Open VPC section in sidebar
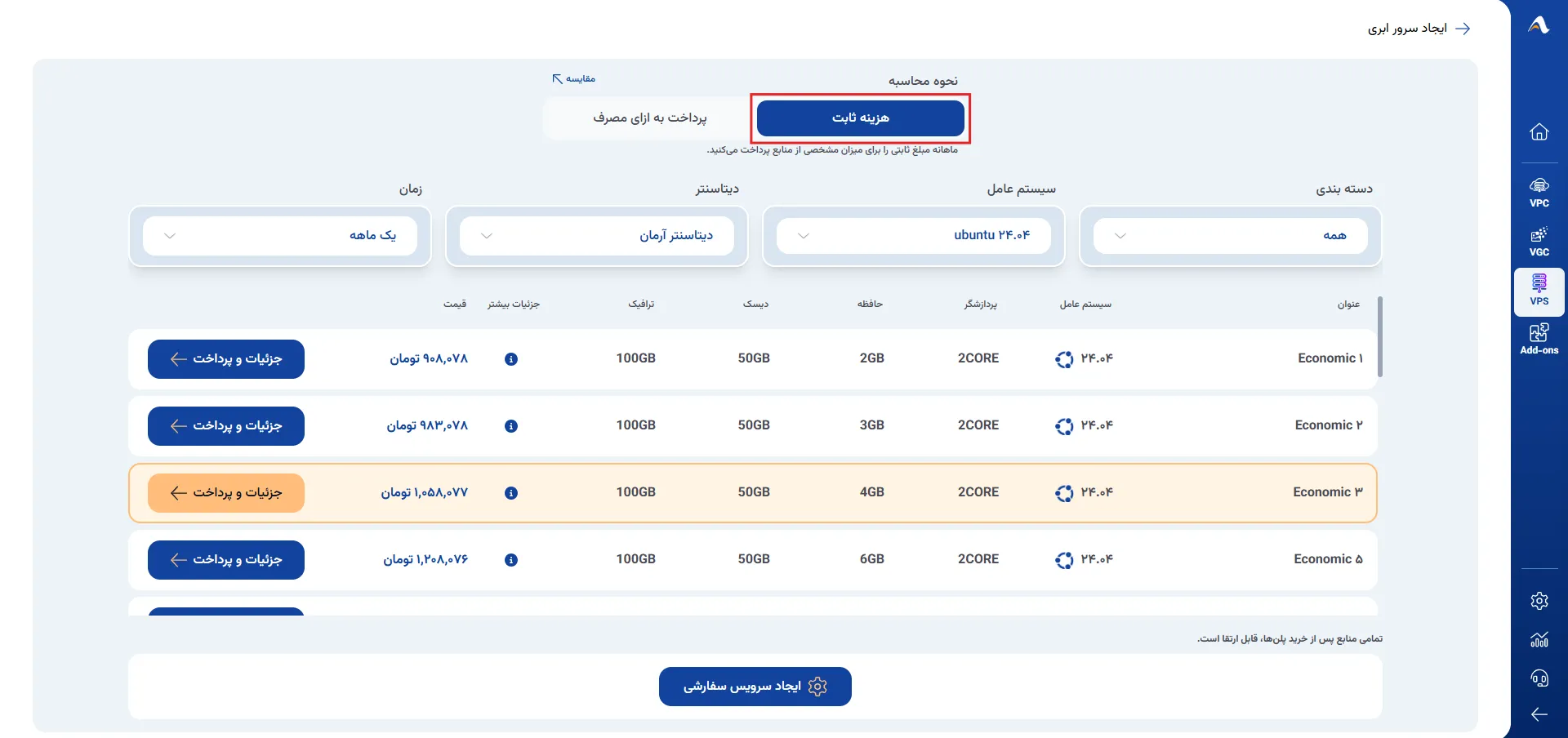 pyautogui.click(x=1539, y=193)
